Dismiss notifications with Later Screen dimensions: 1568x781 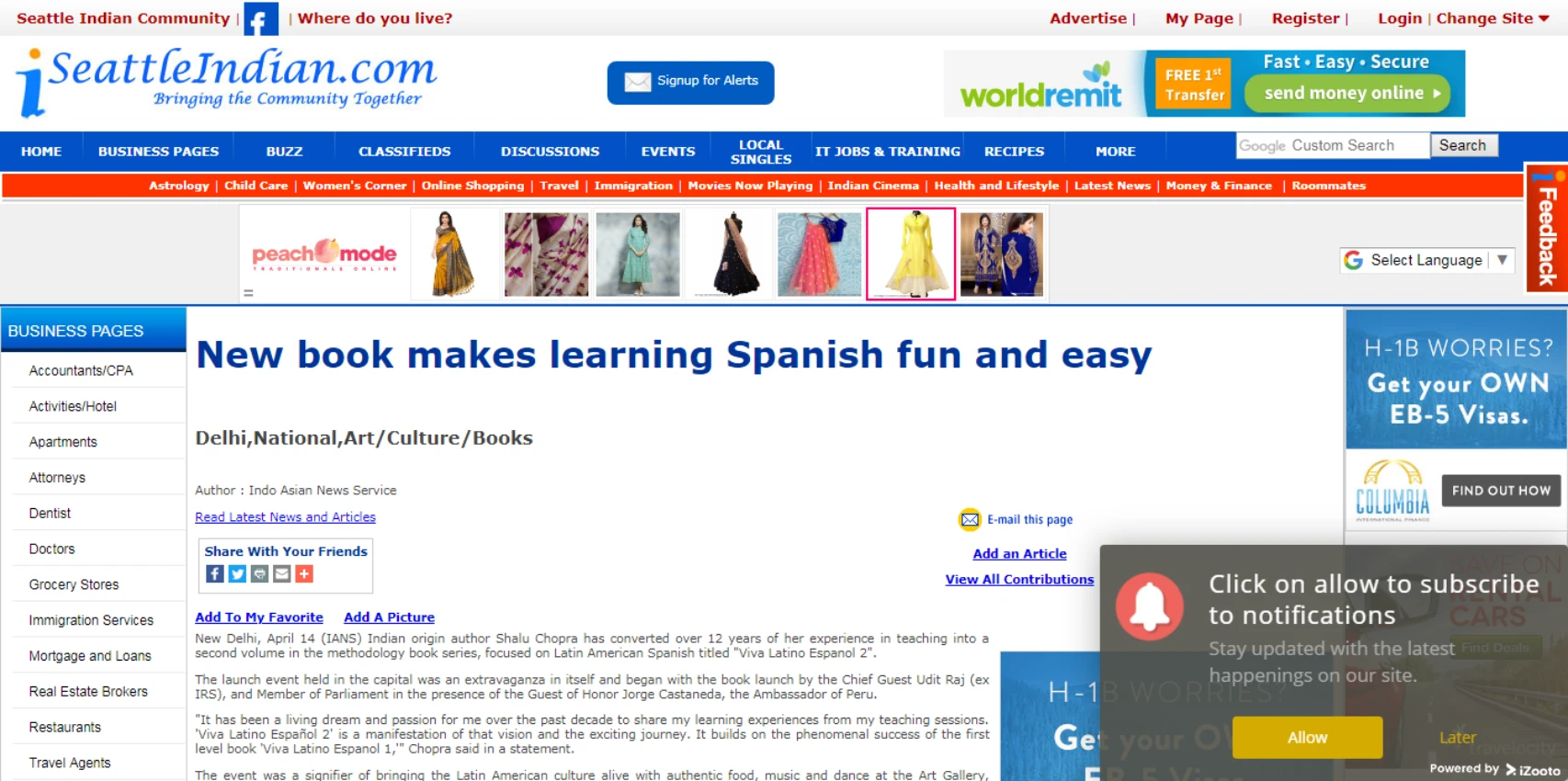[1457, 738]
